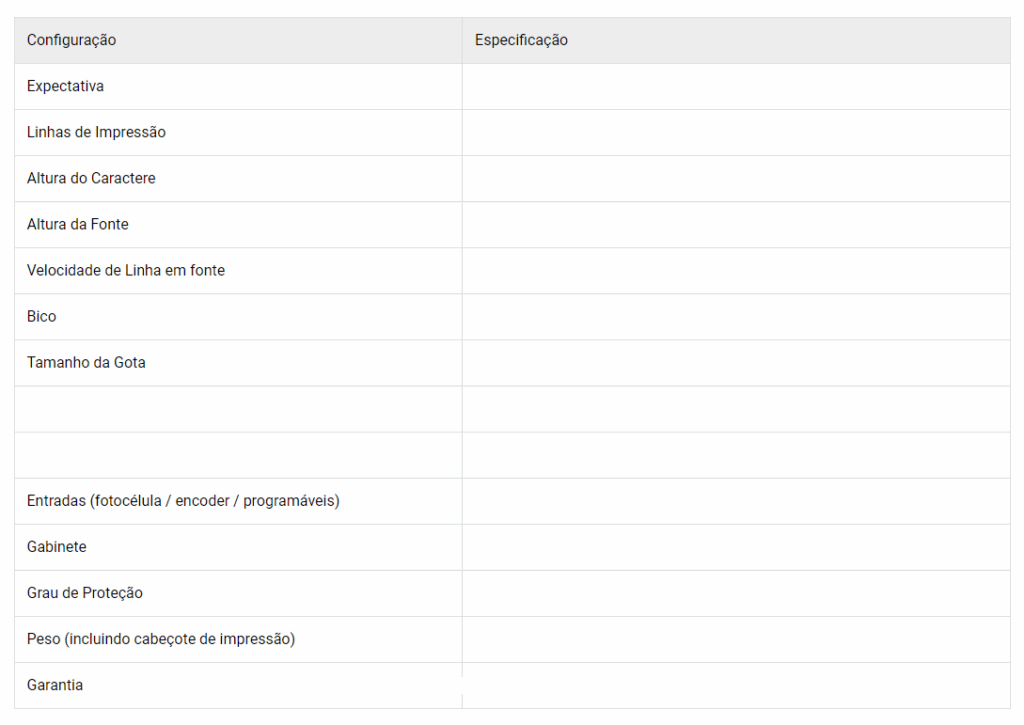The image size is (1024, 725).
Task: Click the Grau de Proteção label
Action: (x=85, y=593)
